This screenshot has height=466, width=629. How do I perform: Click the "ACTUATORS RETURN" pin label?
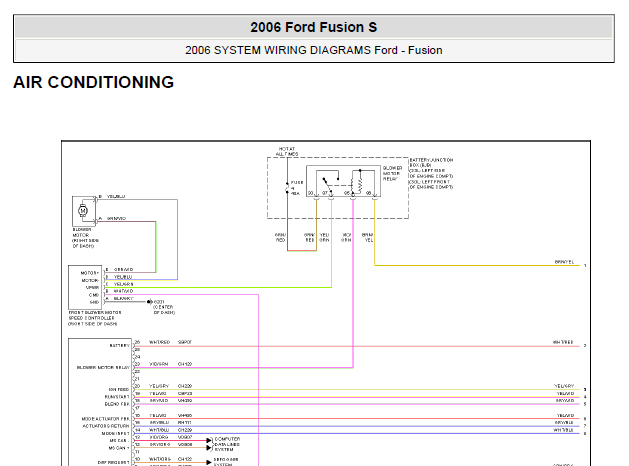pos(106,426)
